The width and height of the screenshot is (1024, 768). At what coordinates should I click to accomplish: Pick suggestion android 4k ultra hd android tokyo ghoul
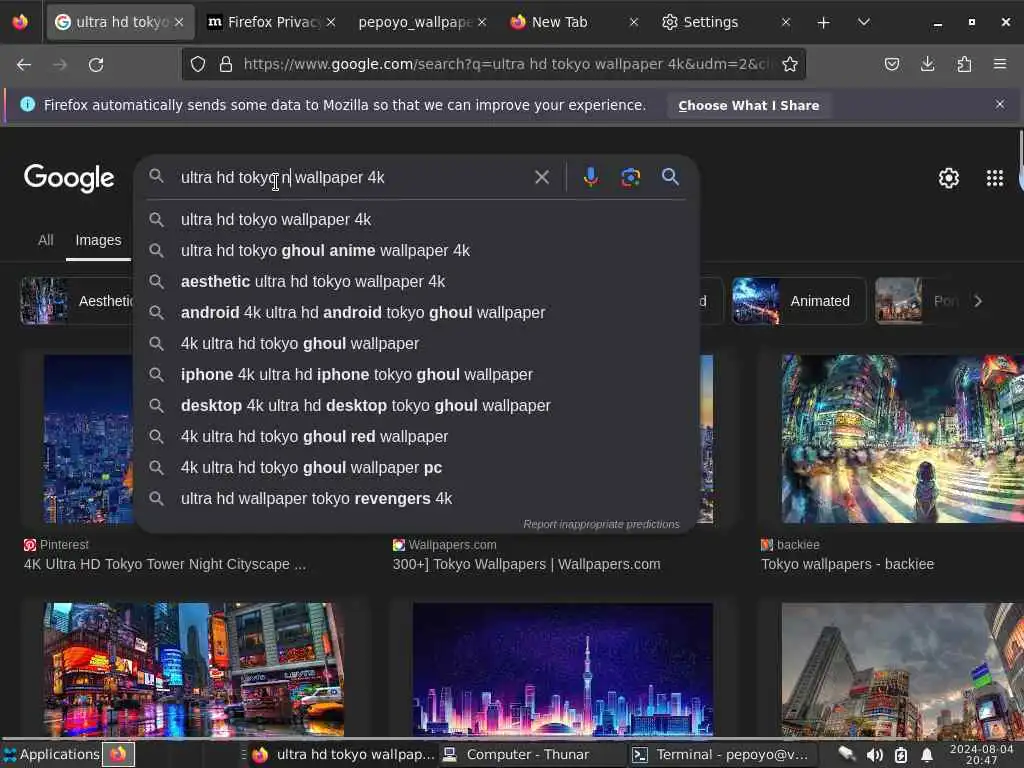pyautogui.click(x=417, y=312)
